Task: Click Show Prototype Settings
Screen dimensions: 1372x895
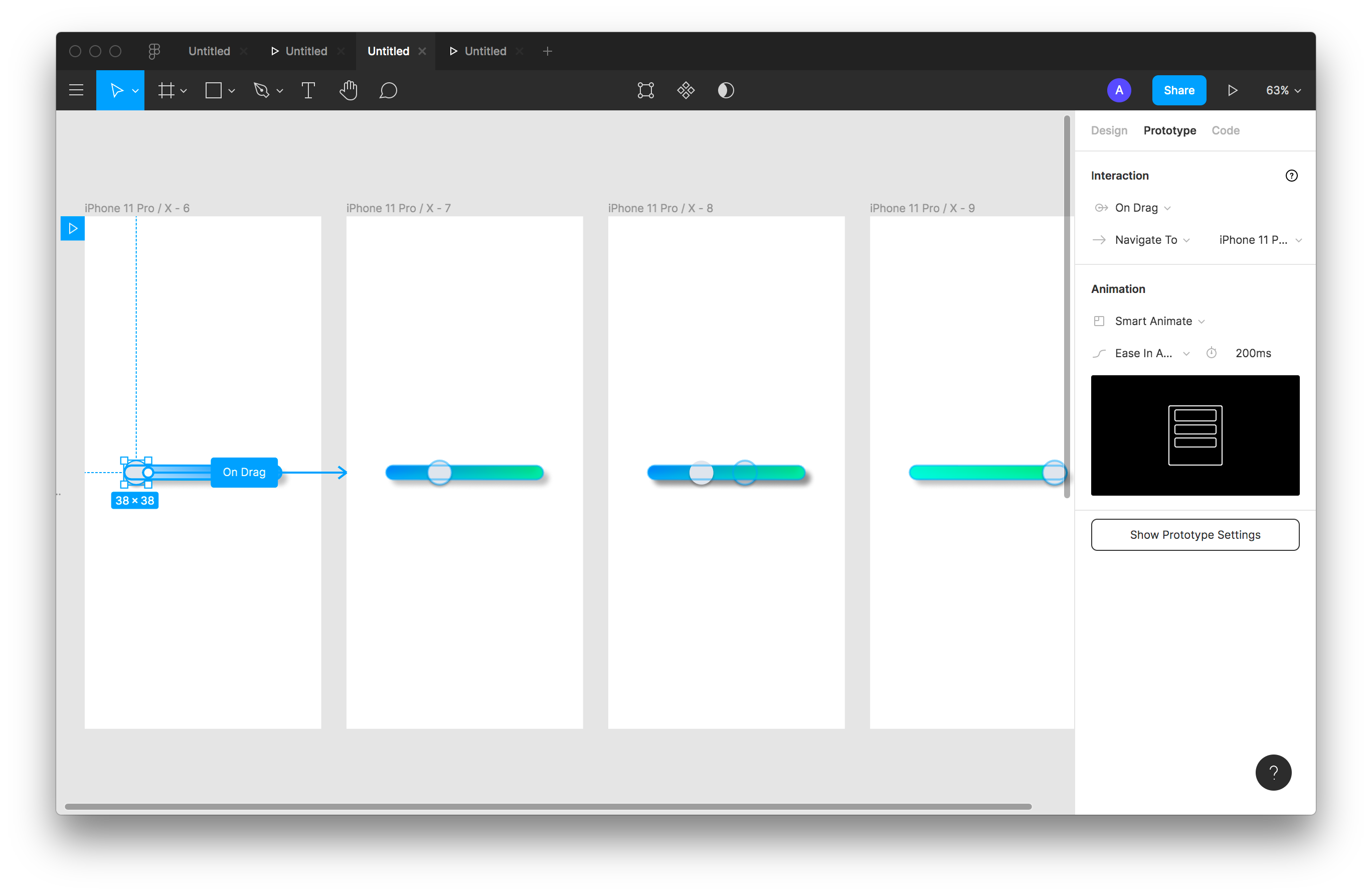Action: coord(1194,535)
